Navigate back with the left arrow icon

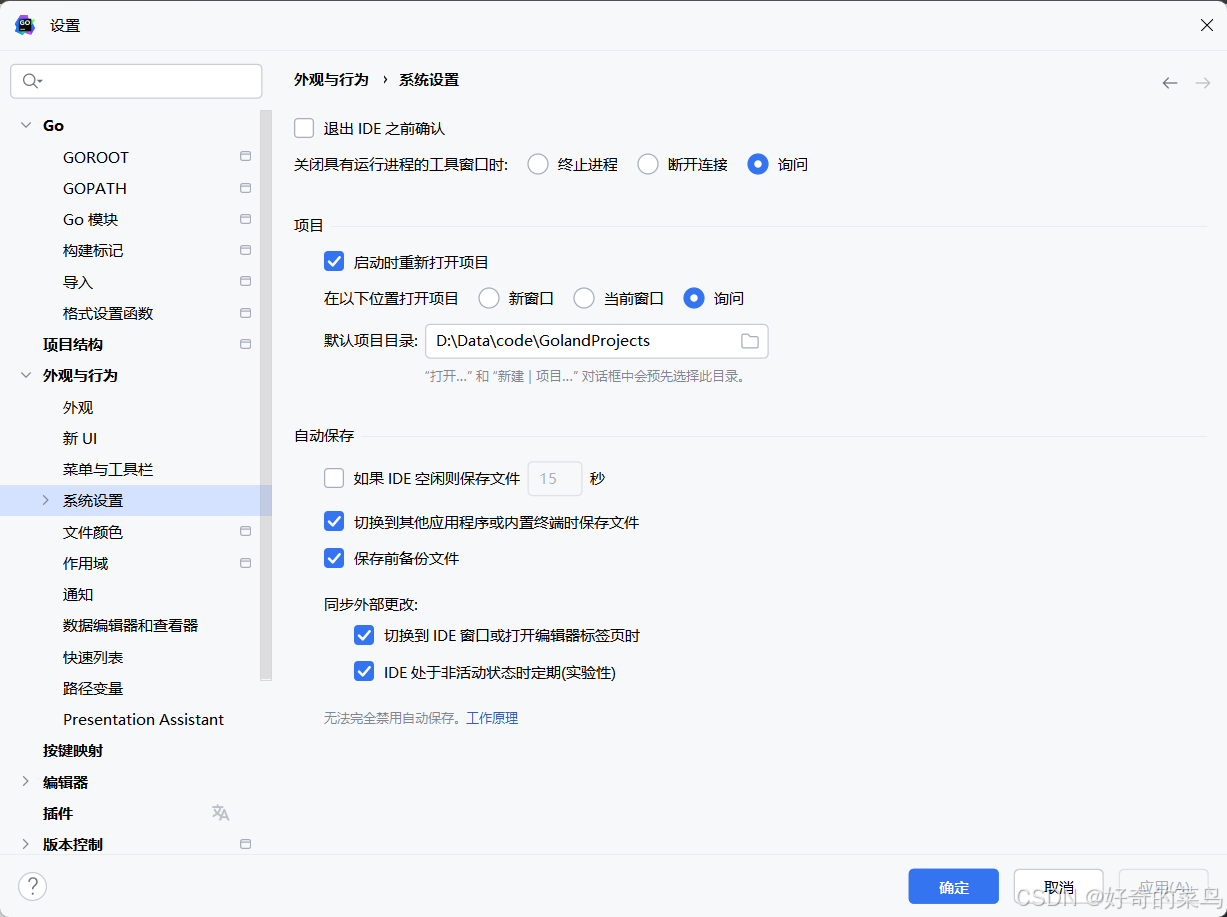point(1170,83)
